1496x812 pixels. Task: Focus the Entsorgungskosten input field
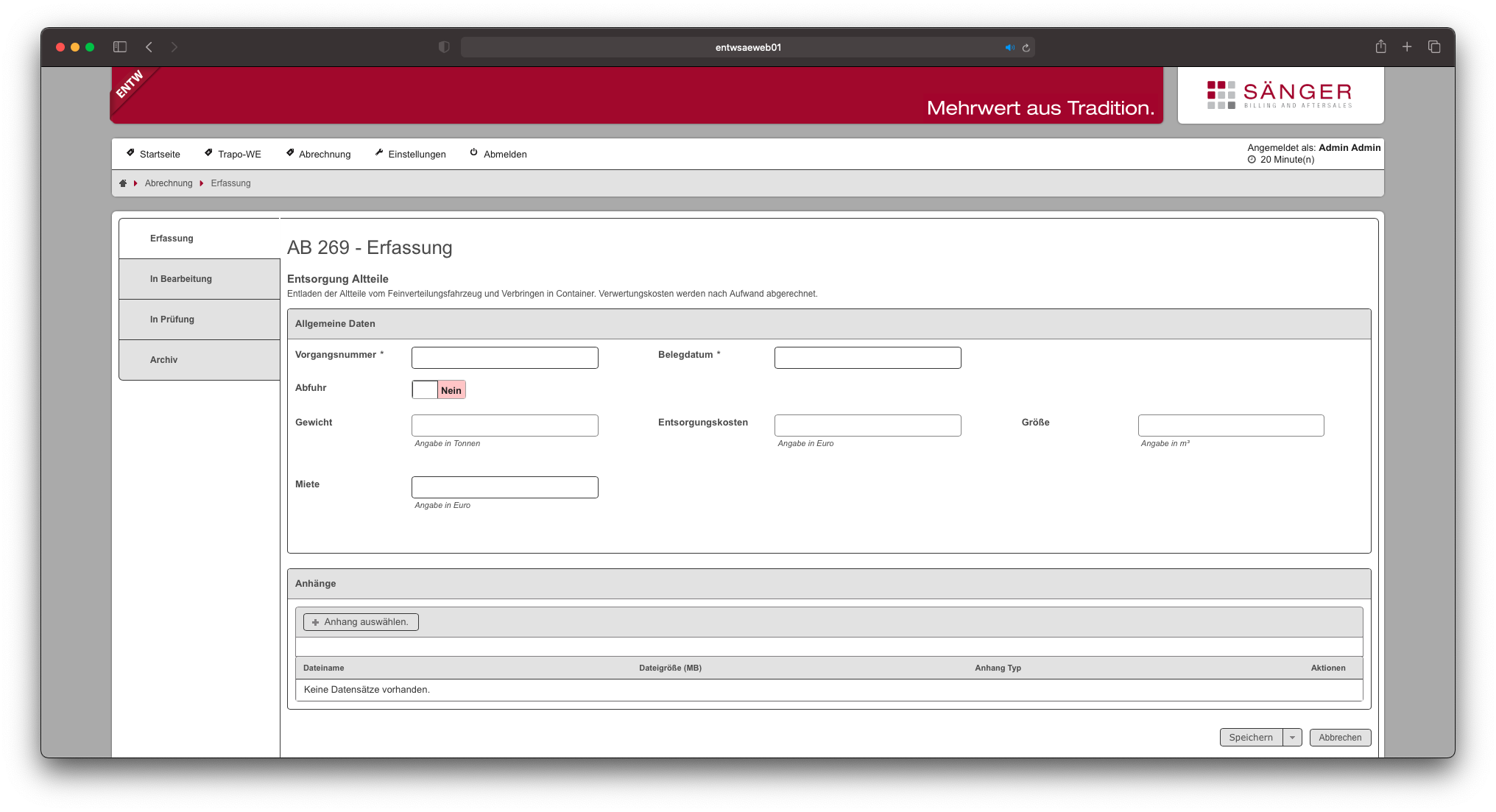click(x=868, y=426)
